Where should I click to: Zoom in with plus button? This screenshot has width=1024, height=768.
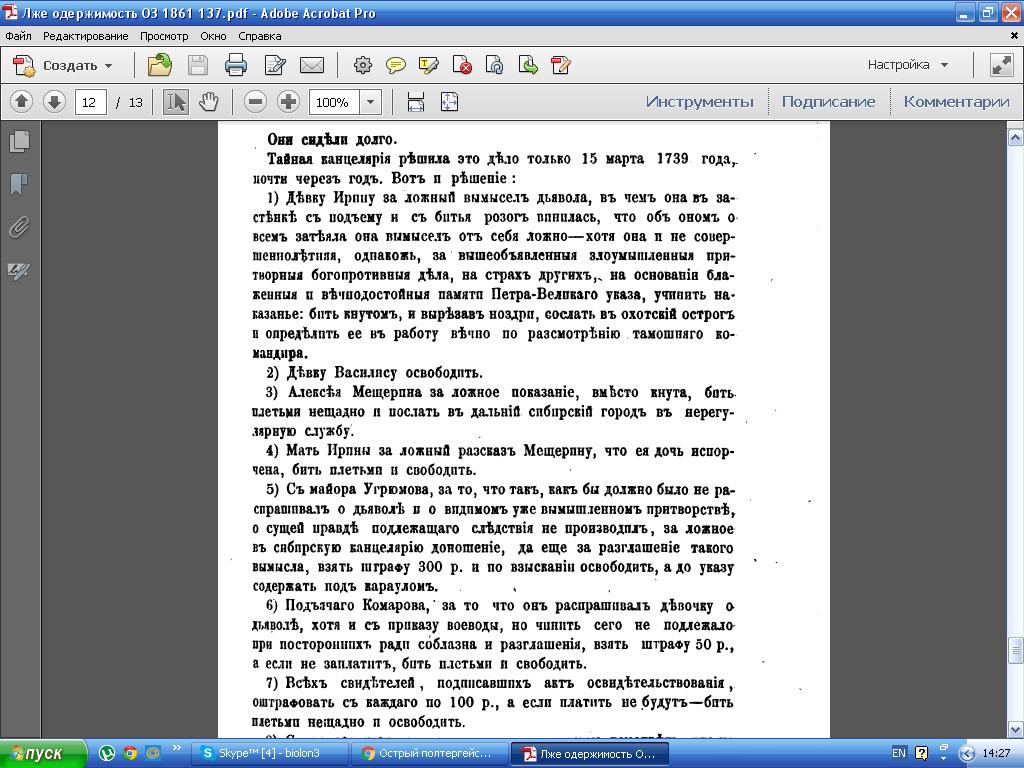(x=288, y=102)
